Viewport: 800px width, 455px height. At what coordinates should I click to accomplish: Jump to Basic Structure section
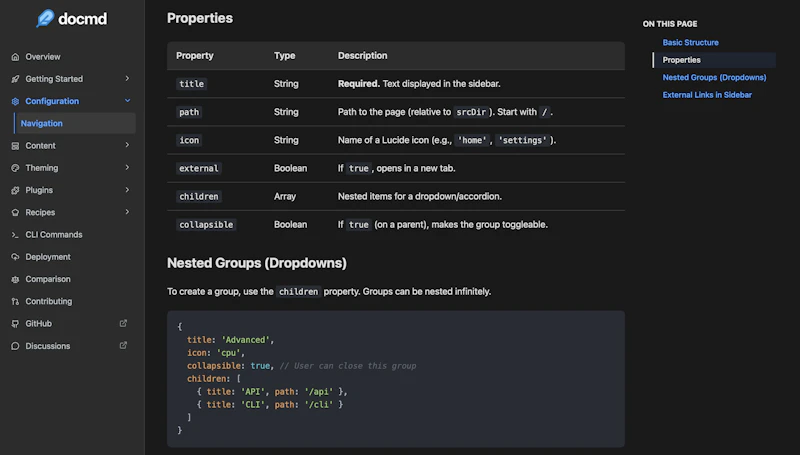690,43
